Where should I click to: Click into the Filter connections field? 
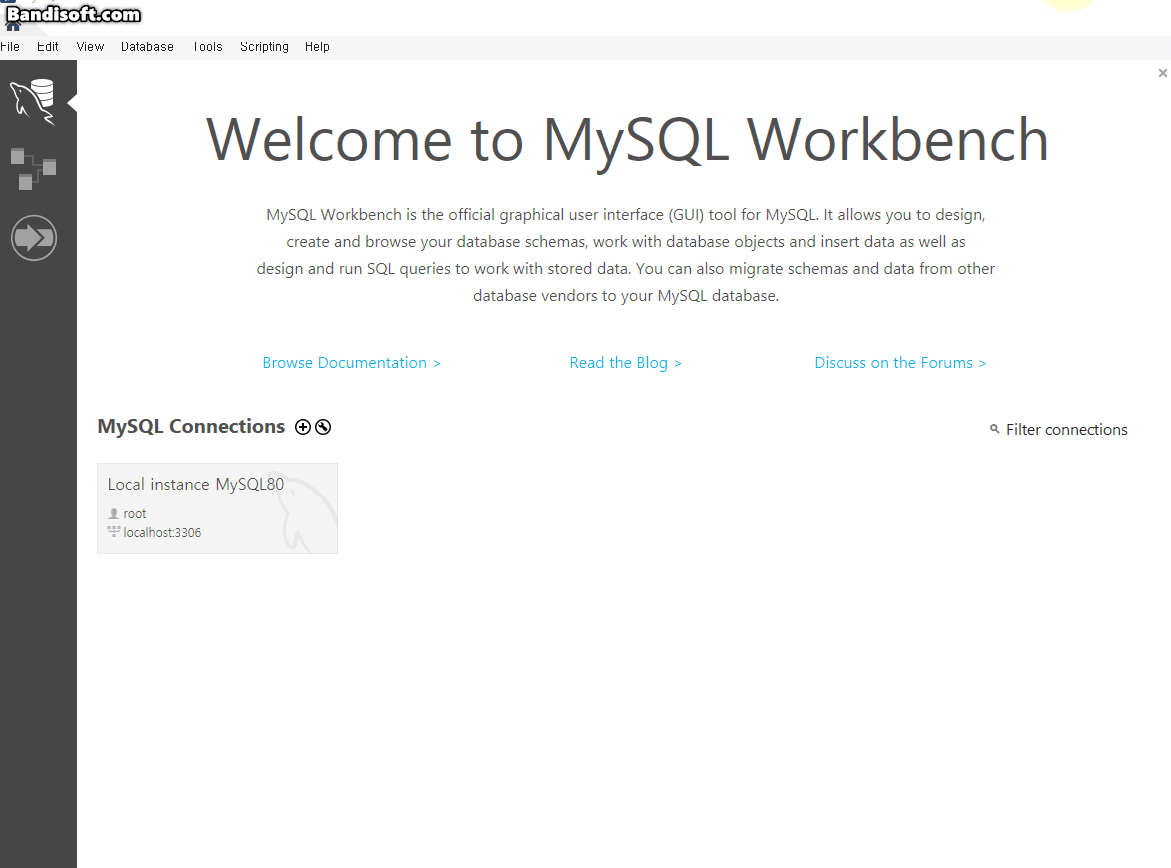(x=1066, y=430)
